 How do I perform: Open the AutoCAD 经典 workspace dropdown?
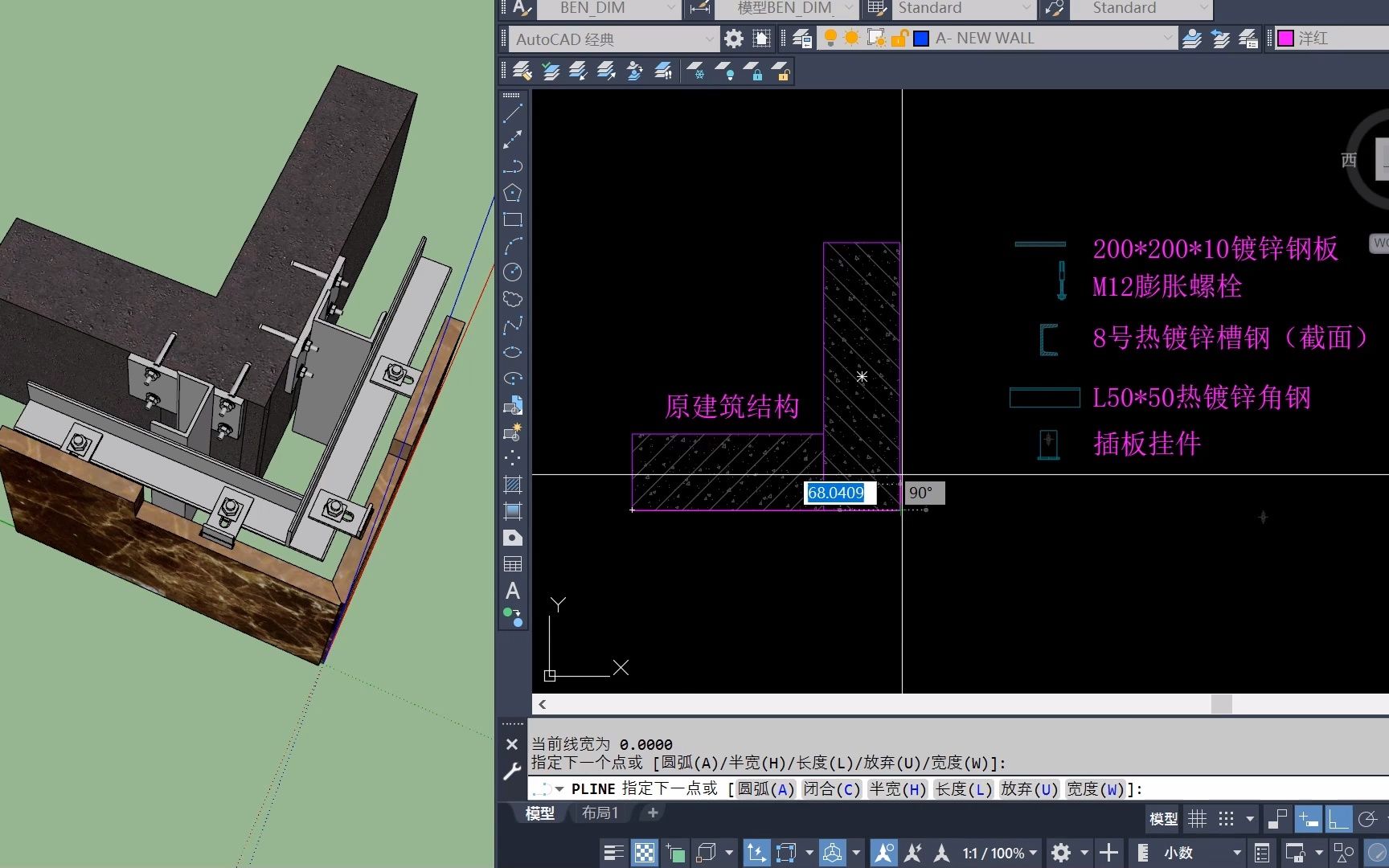pyautogui.click(x=613, y=39)
